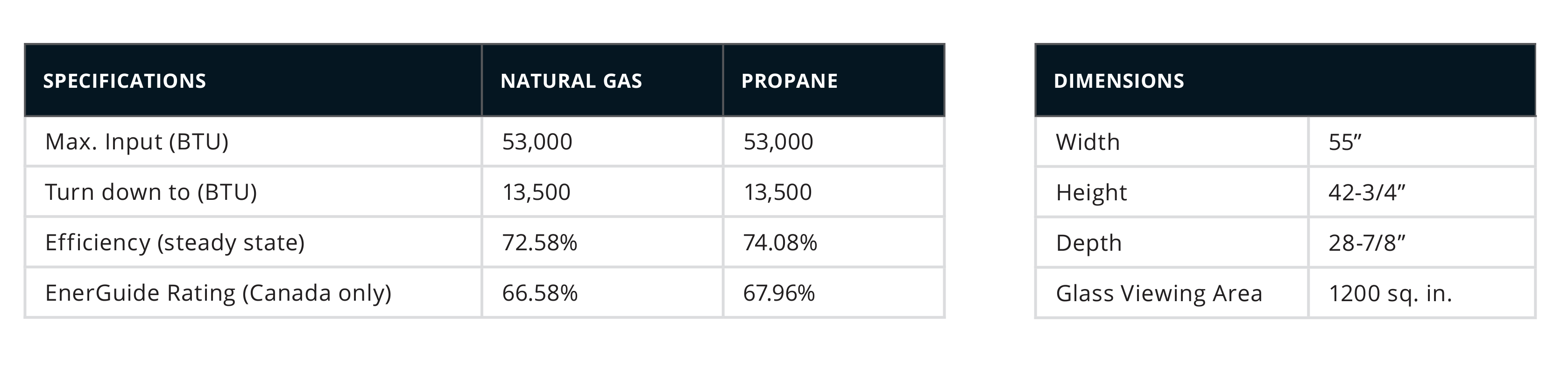Select the Glass Viewing Area label
The width and height of the screenshot is (1568, 367).
point(1159,294)
